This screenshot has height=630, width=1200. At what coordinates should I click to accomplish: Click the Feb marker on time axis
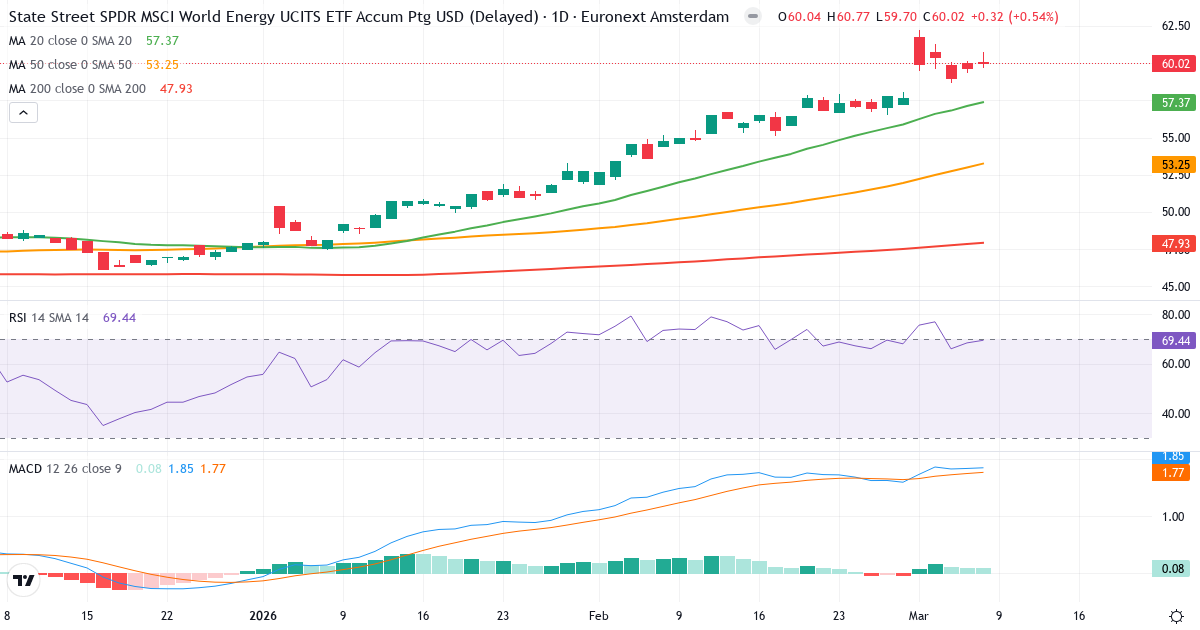click(598, 616)
